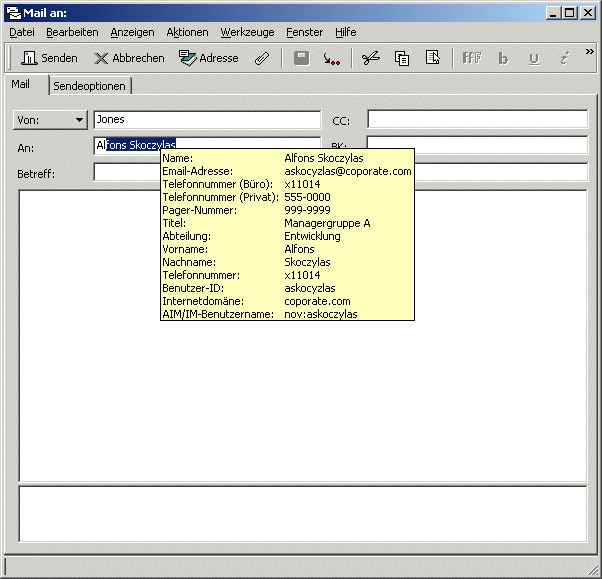
Task: Click the copy icon in toolbar
Action: coord(402,58)
